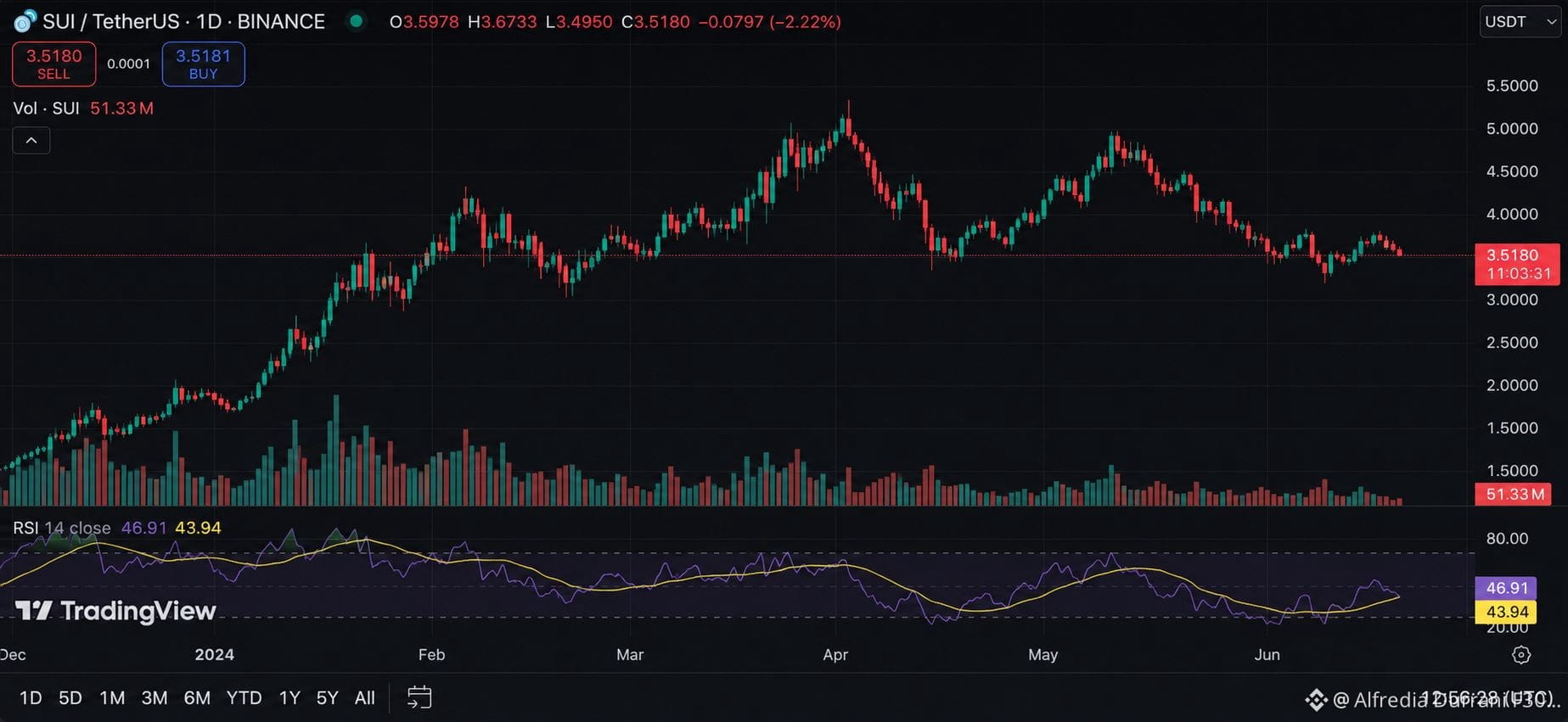Select the 1Y date range
The width and height of the screenshot is (1568, 722).
(289, 697)
